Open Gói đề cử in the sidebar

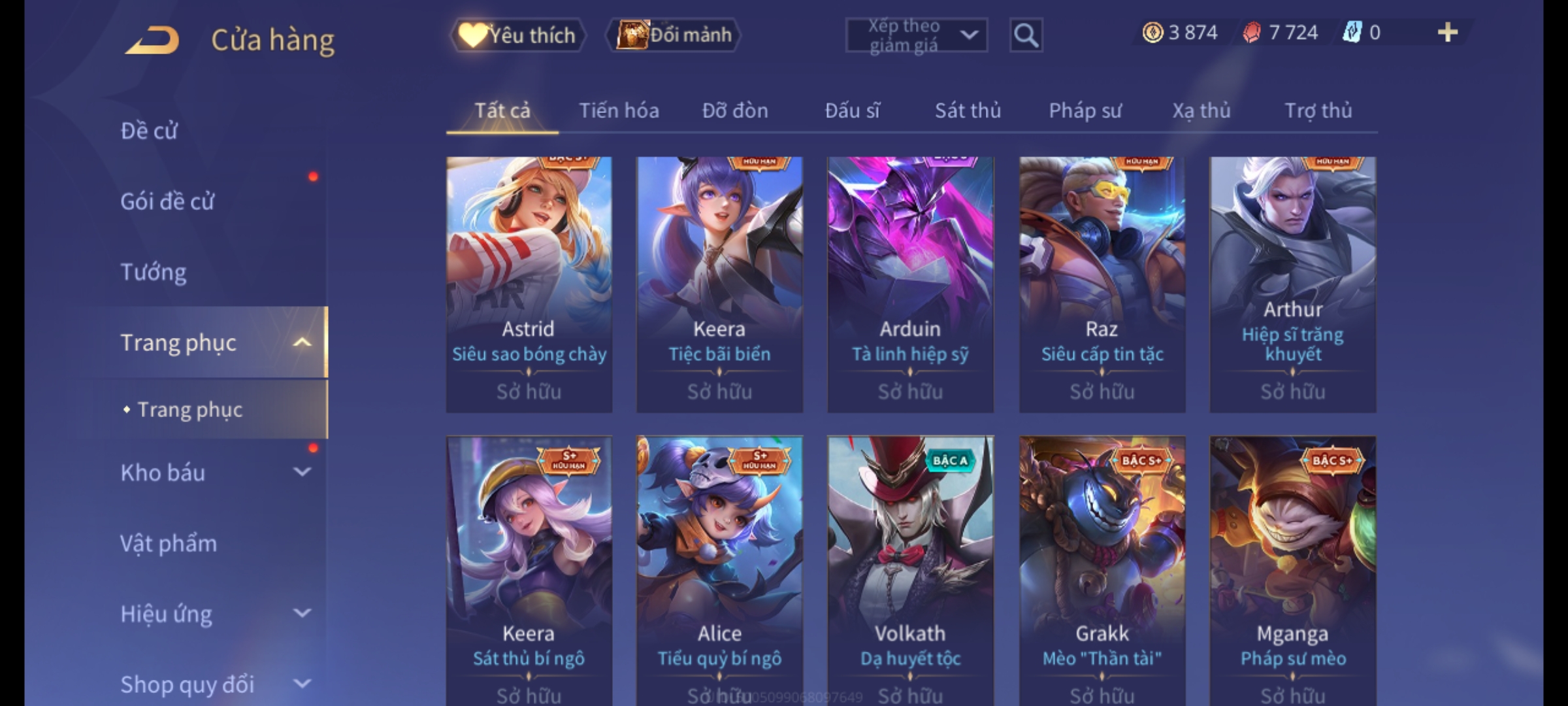[167, 201]
